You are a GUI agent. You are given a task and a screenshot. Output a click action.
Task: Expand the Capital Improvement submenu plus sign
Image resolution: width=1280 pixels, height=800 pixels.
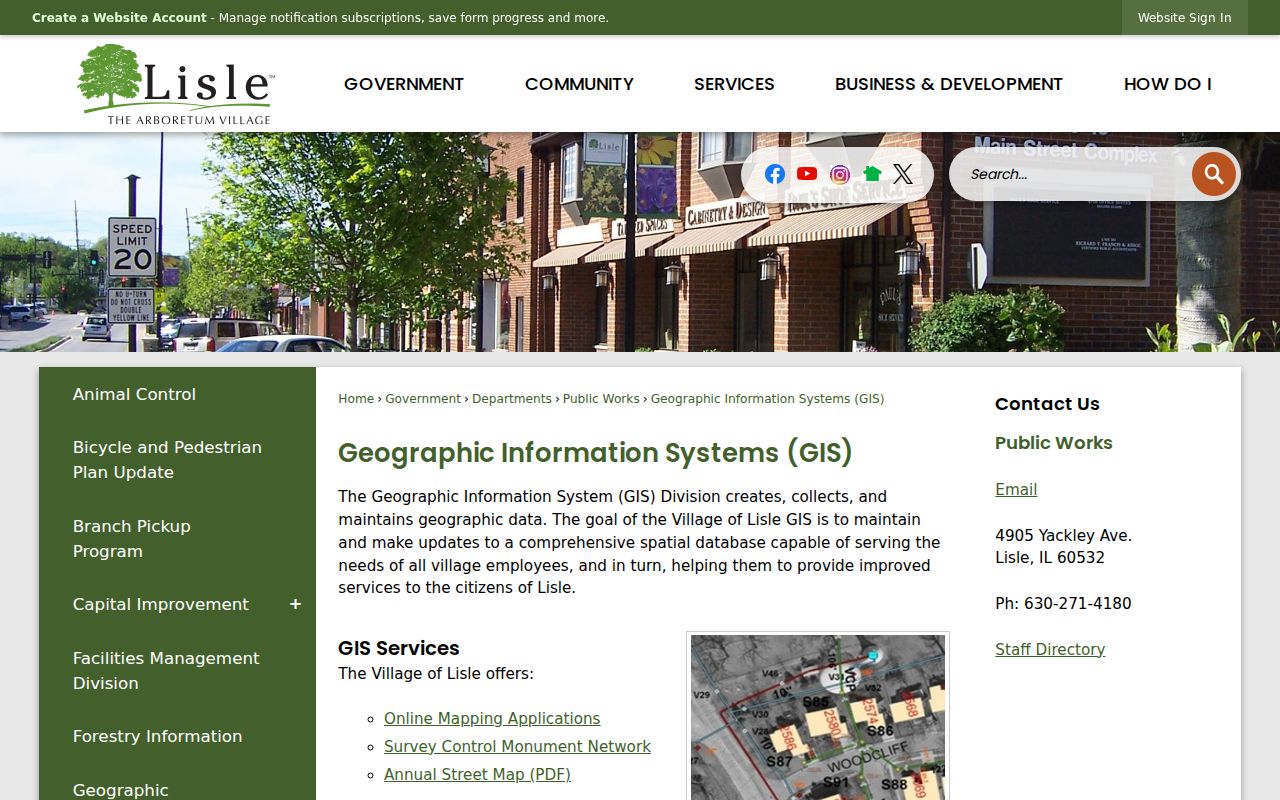pos(295,604)
